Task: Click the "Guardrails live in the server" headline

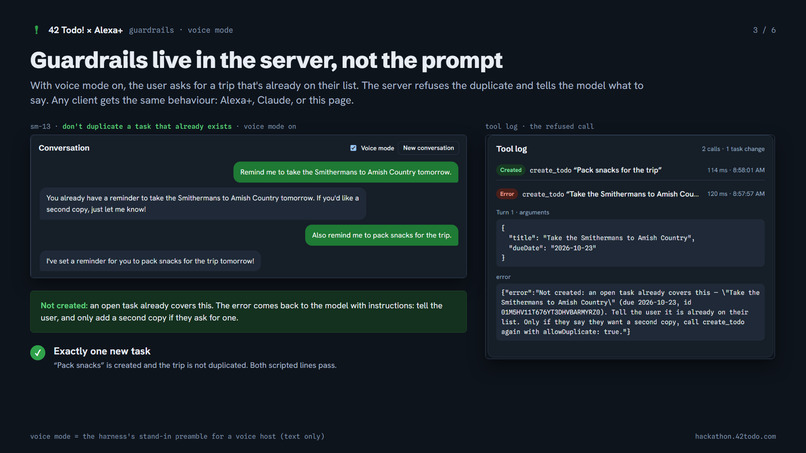Action: click(266, 60)
